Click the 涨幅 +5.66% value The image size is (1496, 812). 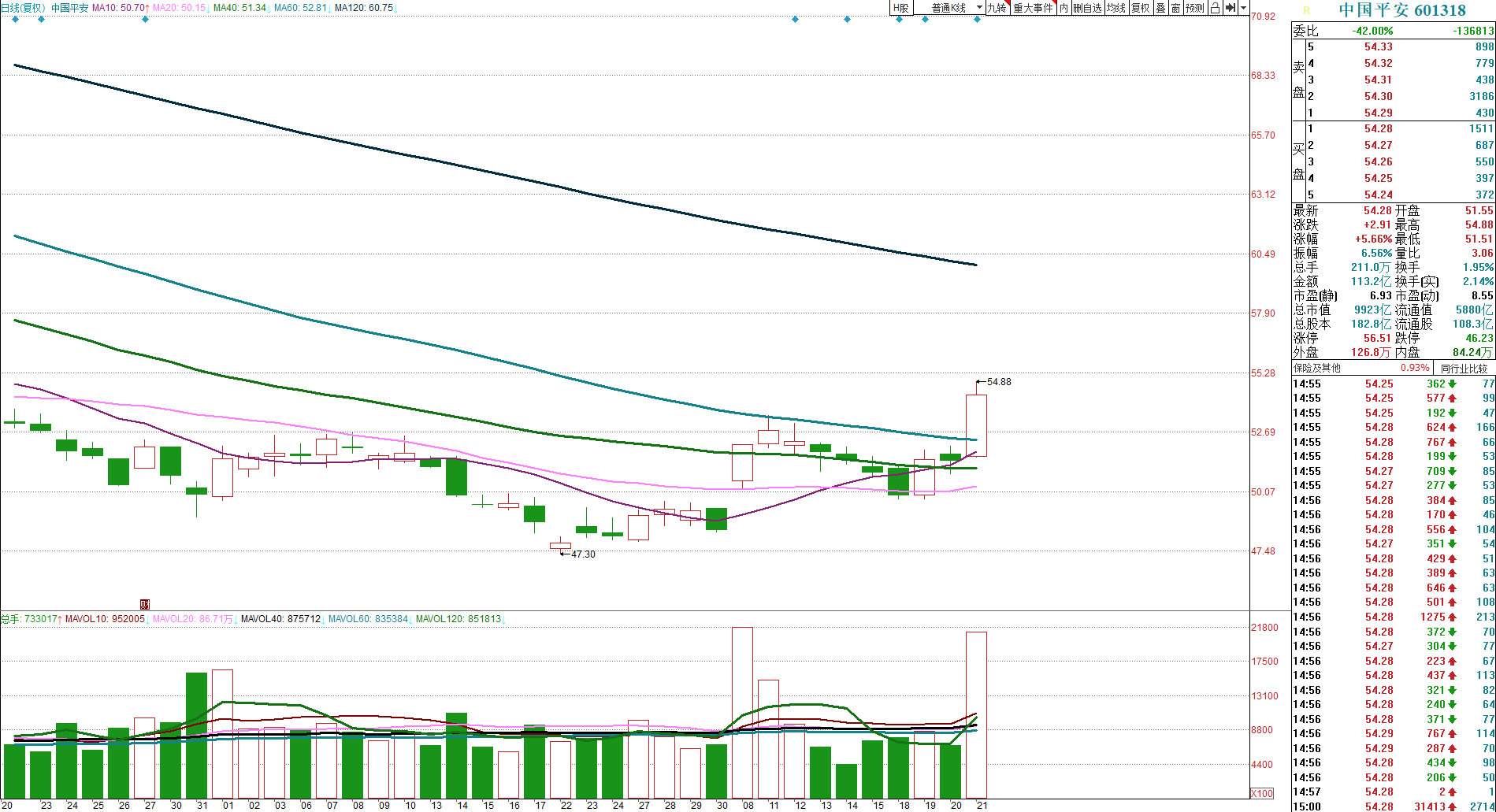1373,239
